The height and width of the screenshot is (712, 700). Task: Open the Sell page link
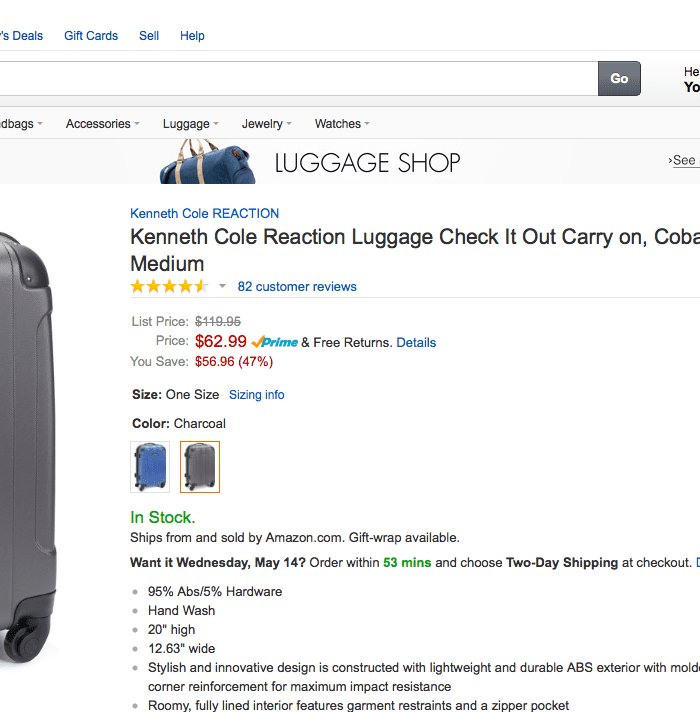(x=149, y=36)
